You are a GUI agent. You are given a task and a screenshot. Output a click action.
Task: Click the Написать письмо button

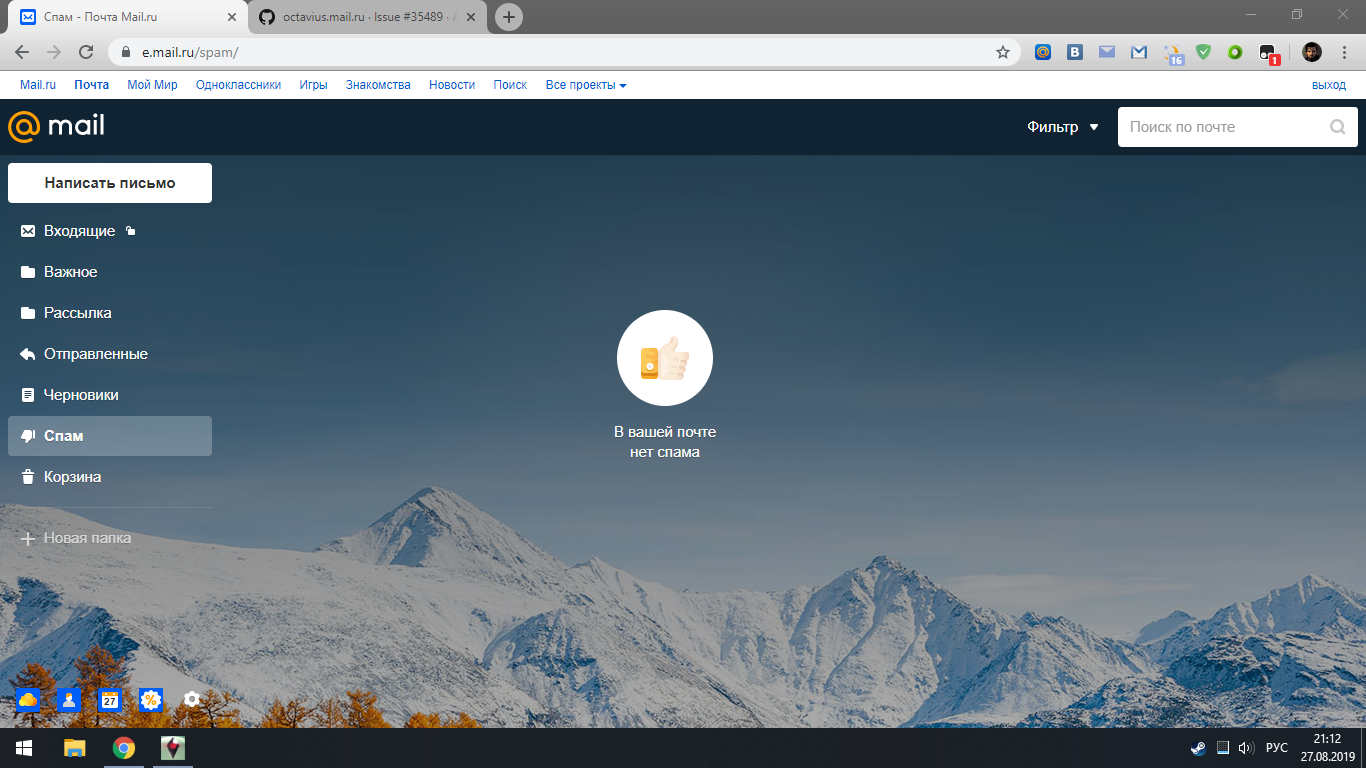pyautogui.click(x=109, y=182)
